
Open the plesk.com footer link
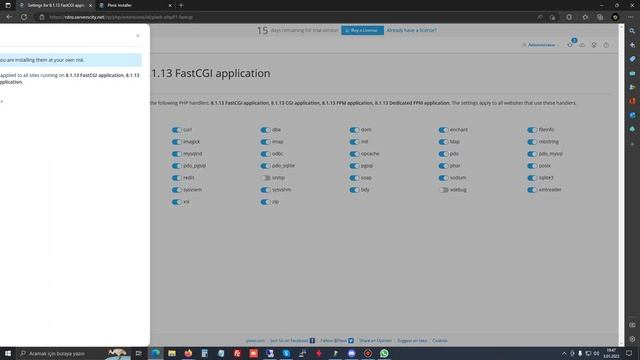point(256,340)
